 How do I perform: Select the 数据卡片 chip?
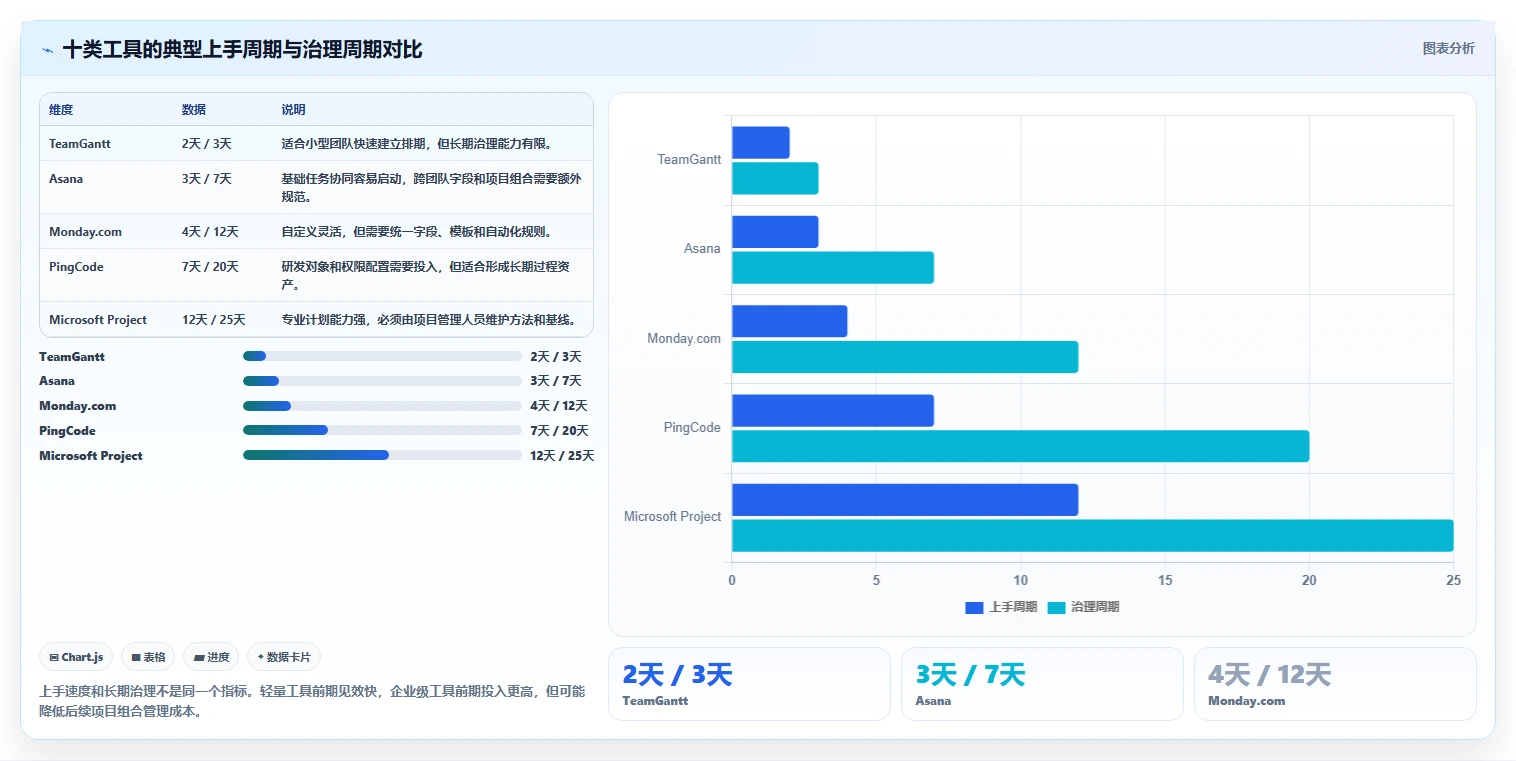pos(284,657)
